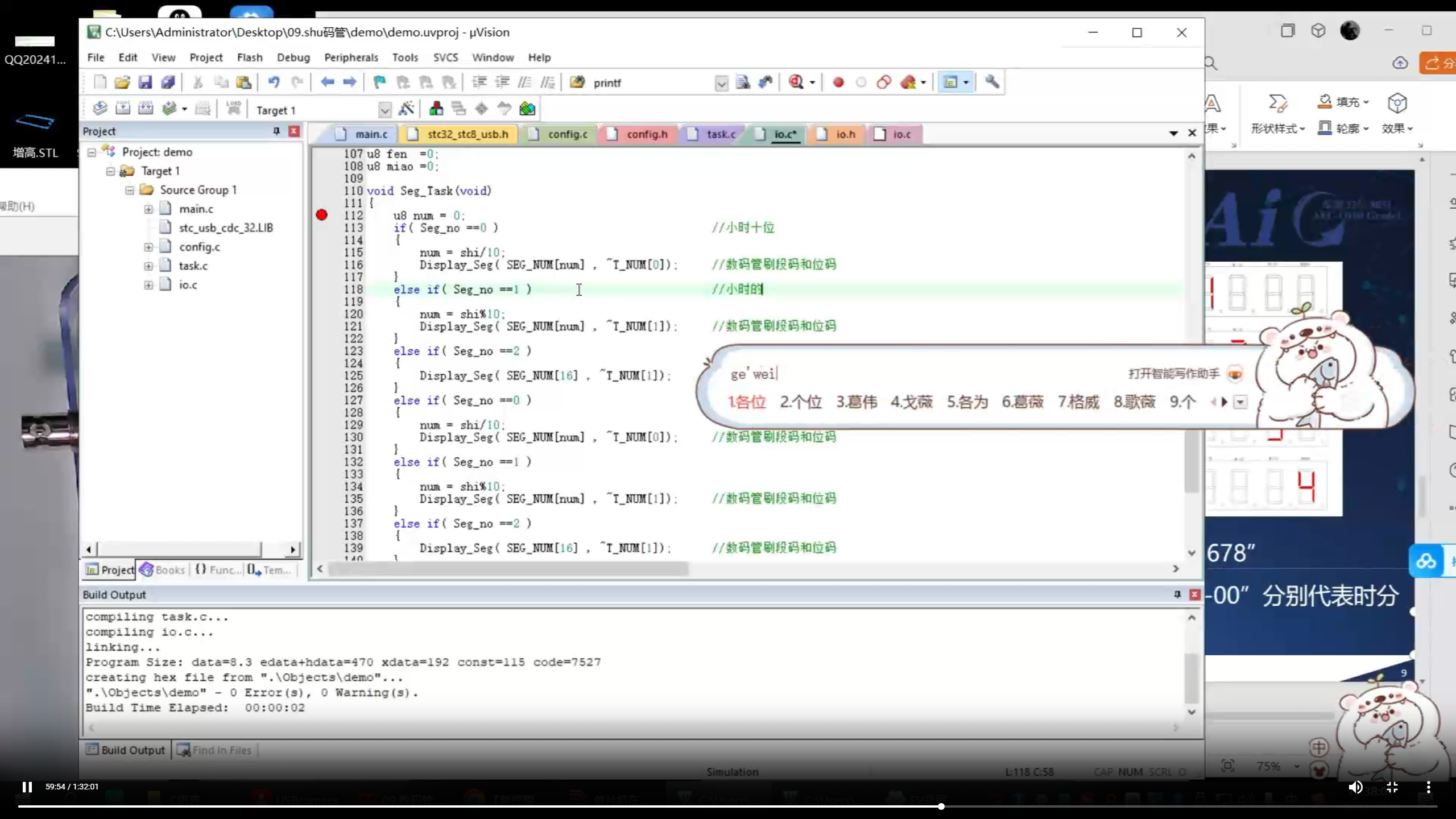Click the video progress bar handle
1456x819 pixels.
(941, 806)
